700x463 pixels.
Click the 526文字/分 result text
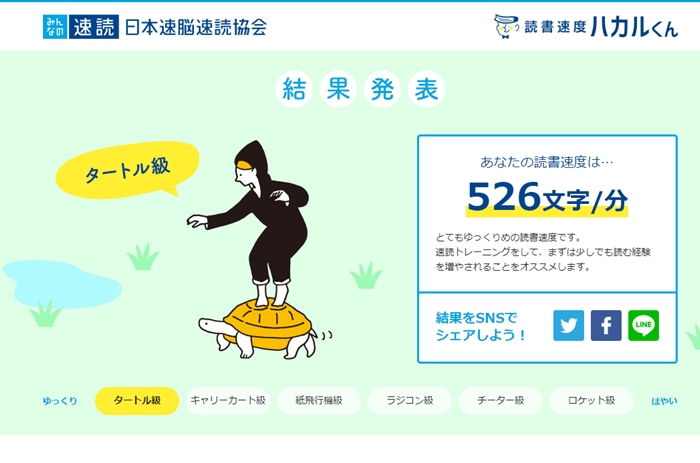click(547, 197)
